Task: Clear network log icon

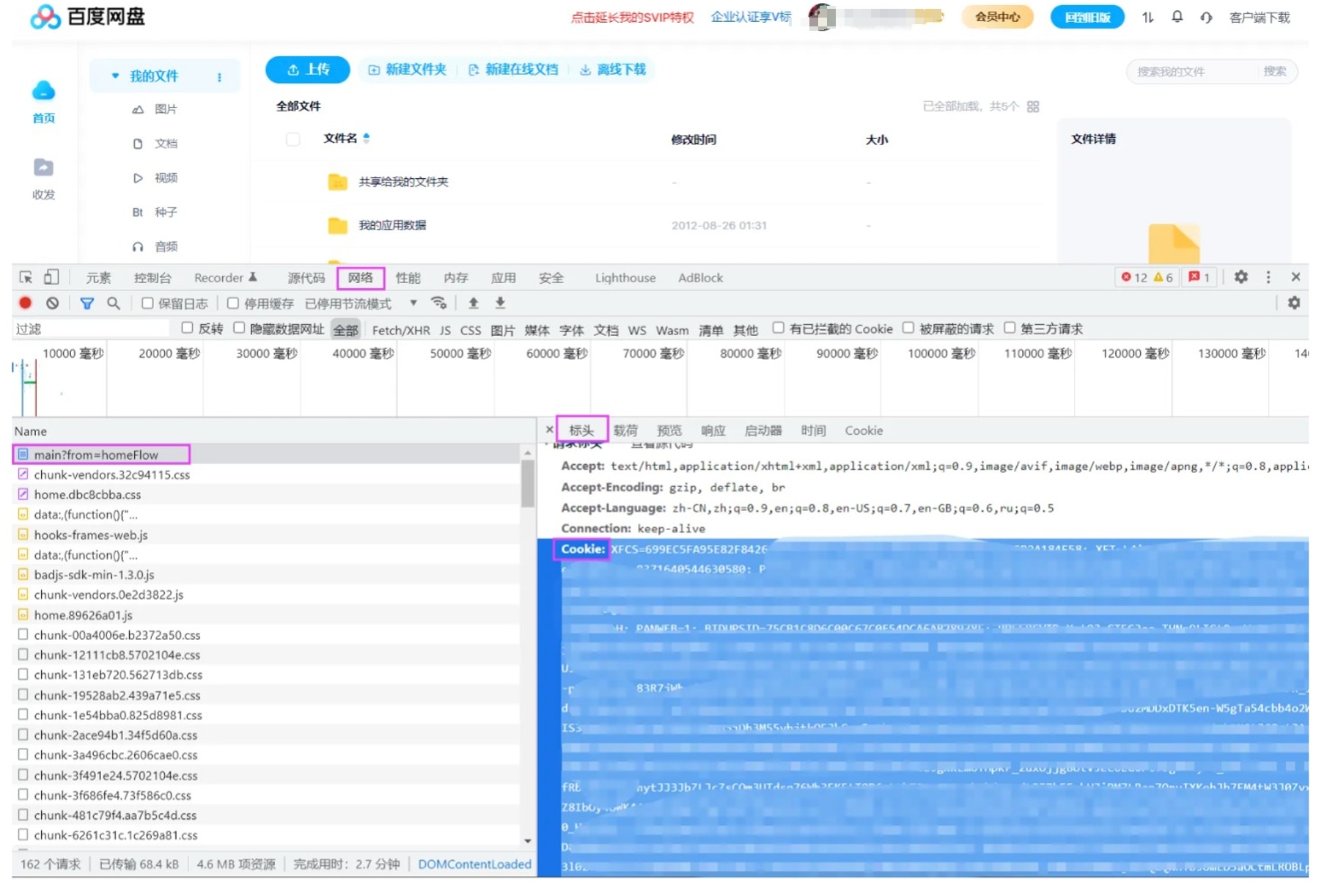Action: [x=52, y=303]
